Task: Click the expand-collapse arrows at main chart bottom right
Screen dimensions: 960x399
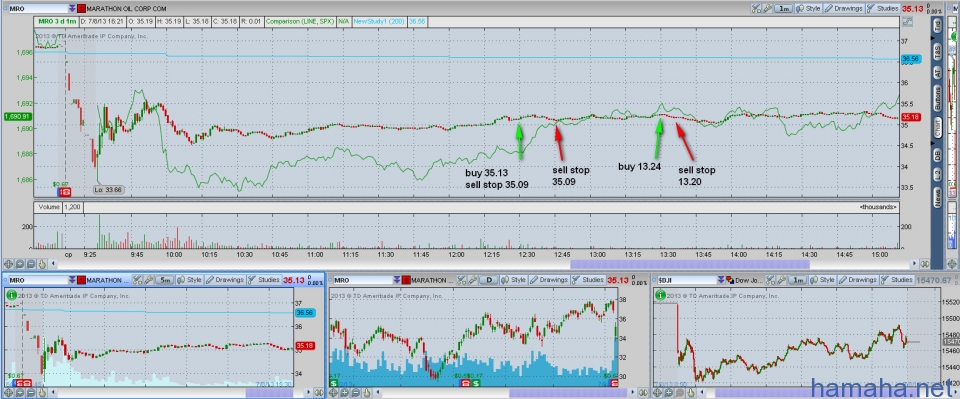Action: (x=924, y=264)
